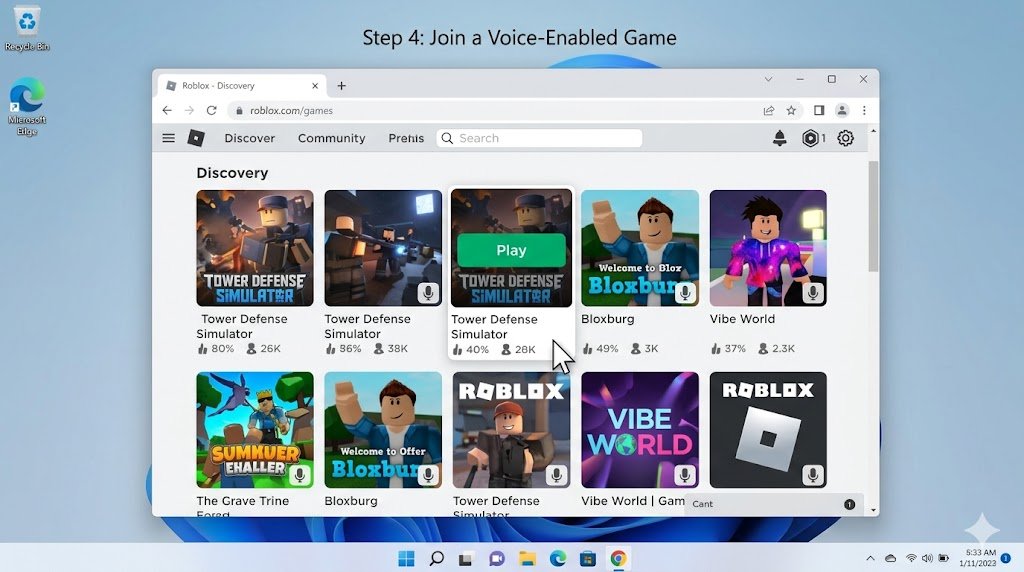Open the Community menu item
Viewport: 1024px width, 572px height.
point(332,138)
